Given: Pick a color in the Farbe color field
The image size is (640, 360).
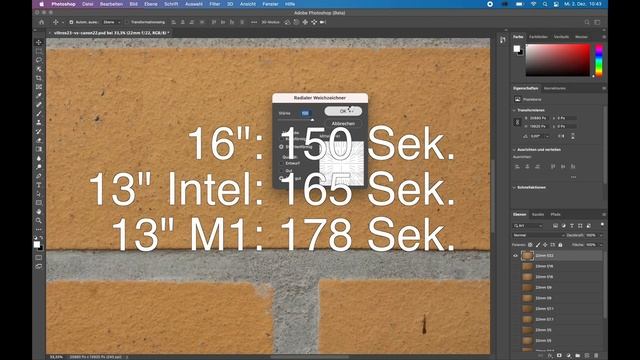Looking at the screenshot, I should [558, 60].
